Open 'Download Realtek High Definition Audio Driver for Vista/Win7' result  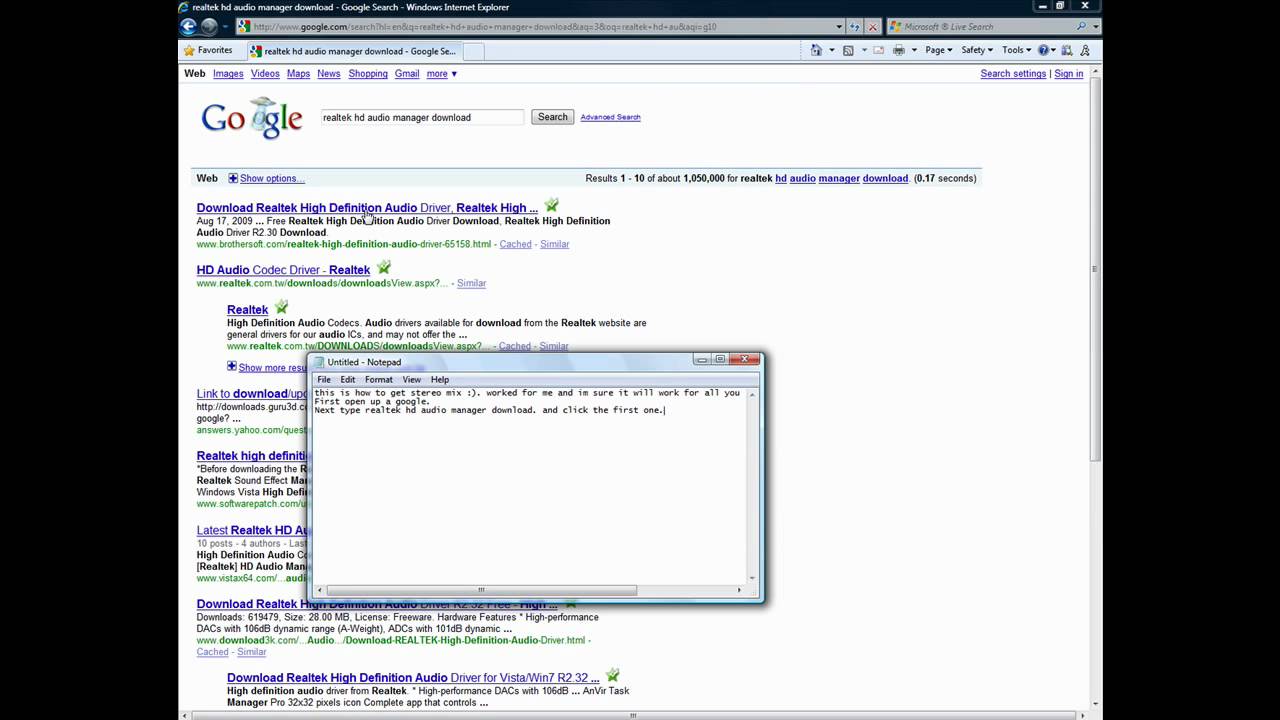click(413, 678)
